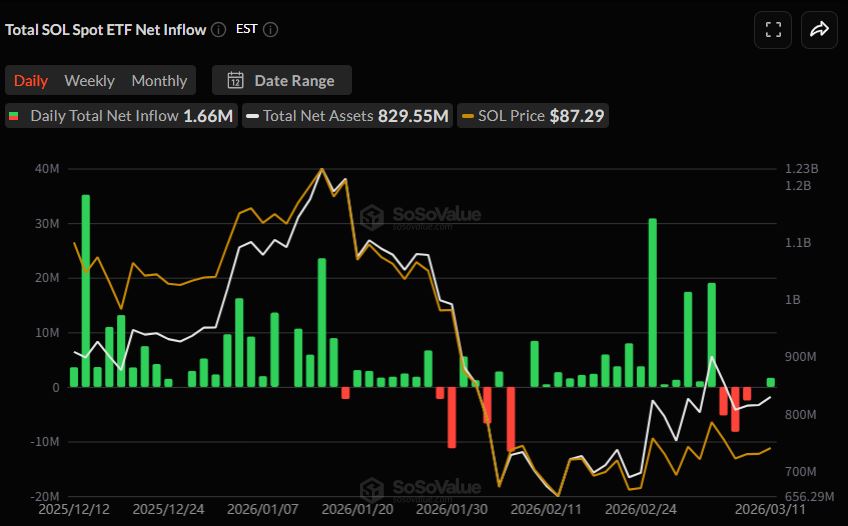
Task: Click the red-green Daily Net Inflow legend icon
Action: 14,116
